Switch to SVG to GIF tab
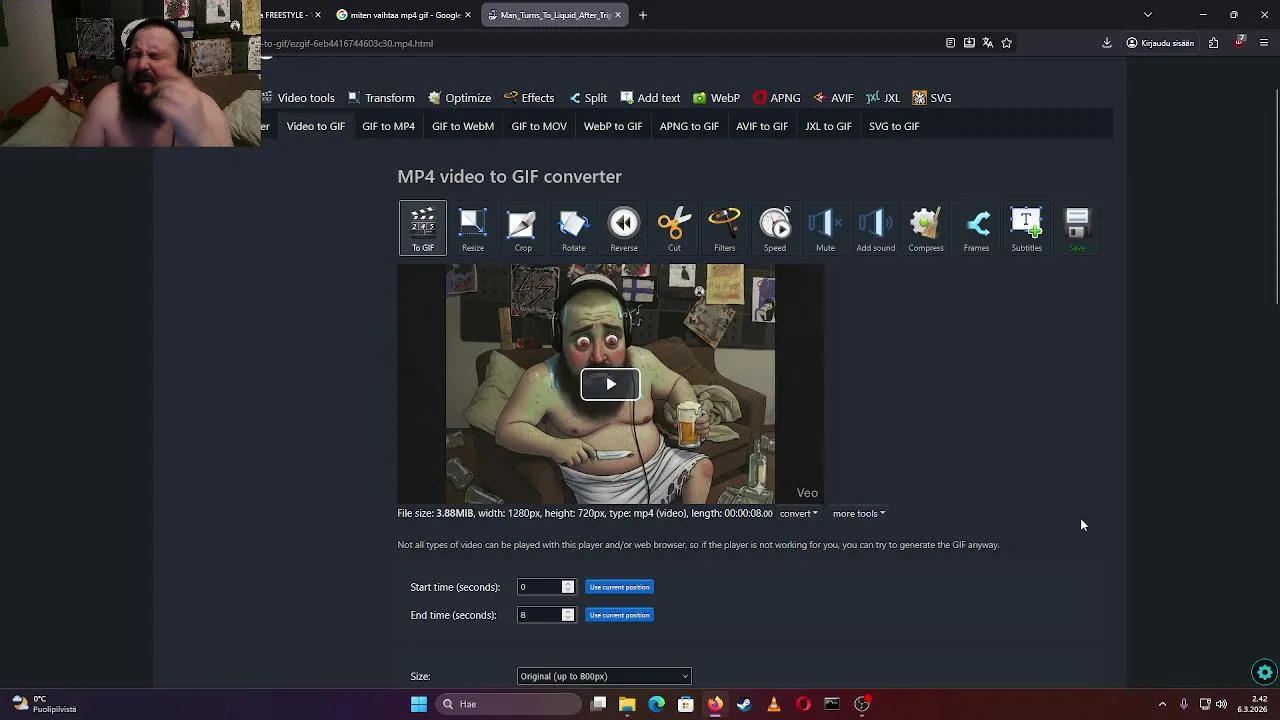Viewport: 1280px width, 720px height. pos(894,126)
